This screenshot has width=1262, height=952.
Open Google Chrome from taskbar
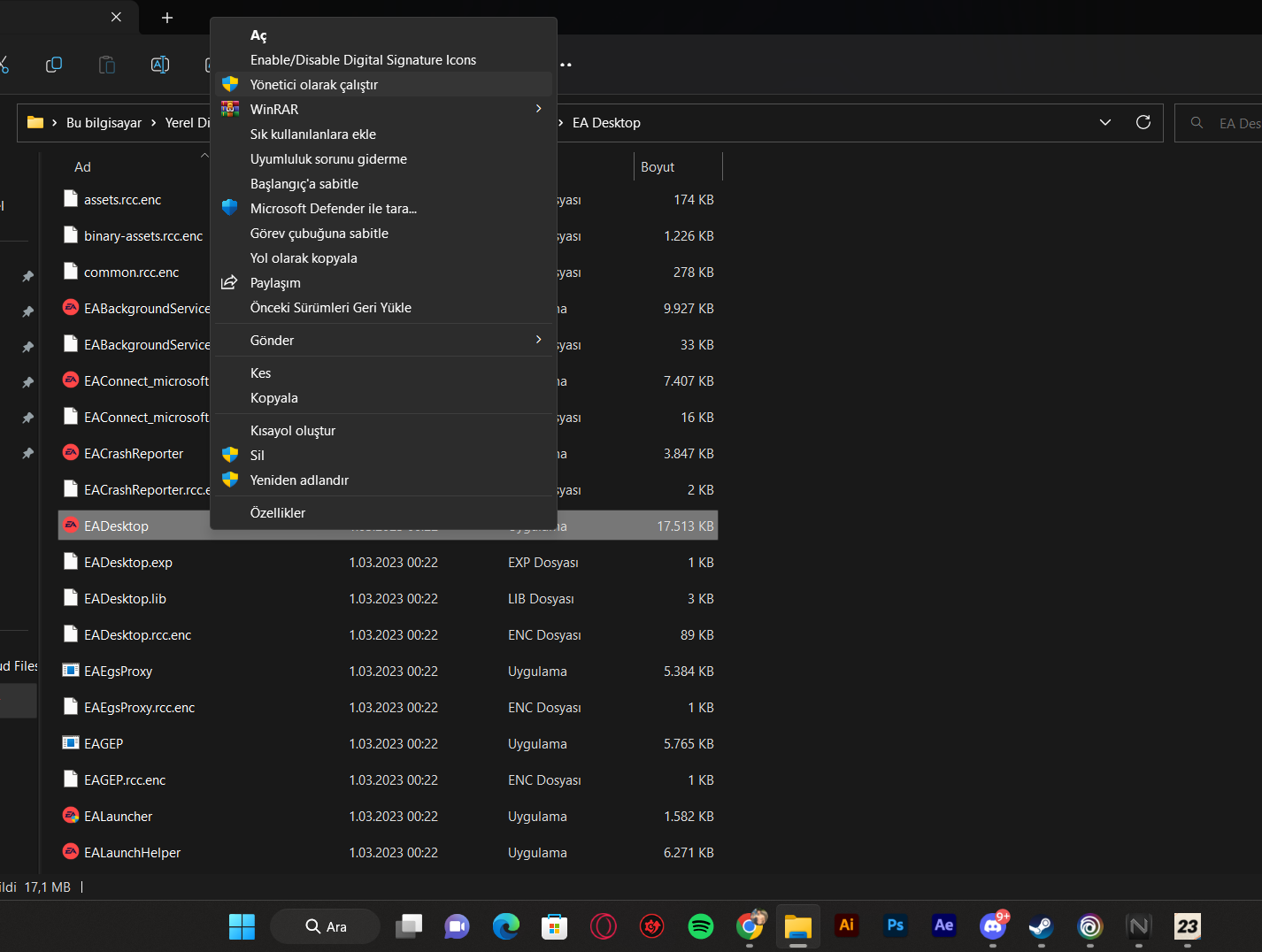click(750, 926)
